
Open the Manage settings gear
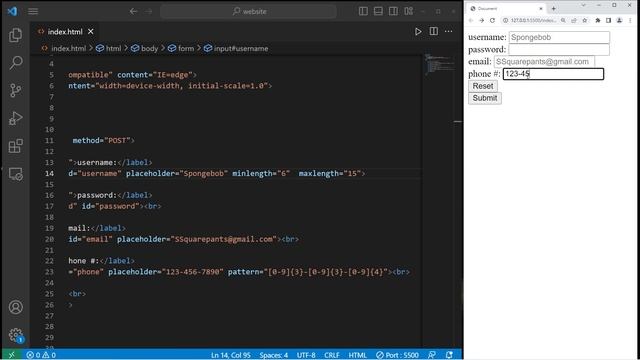point(16,335)
